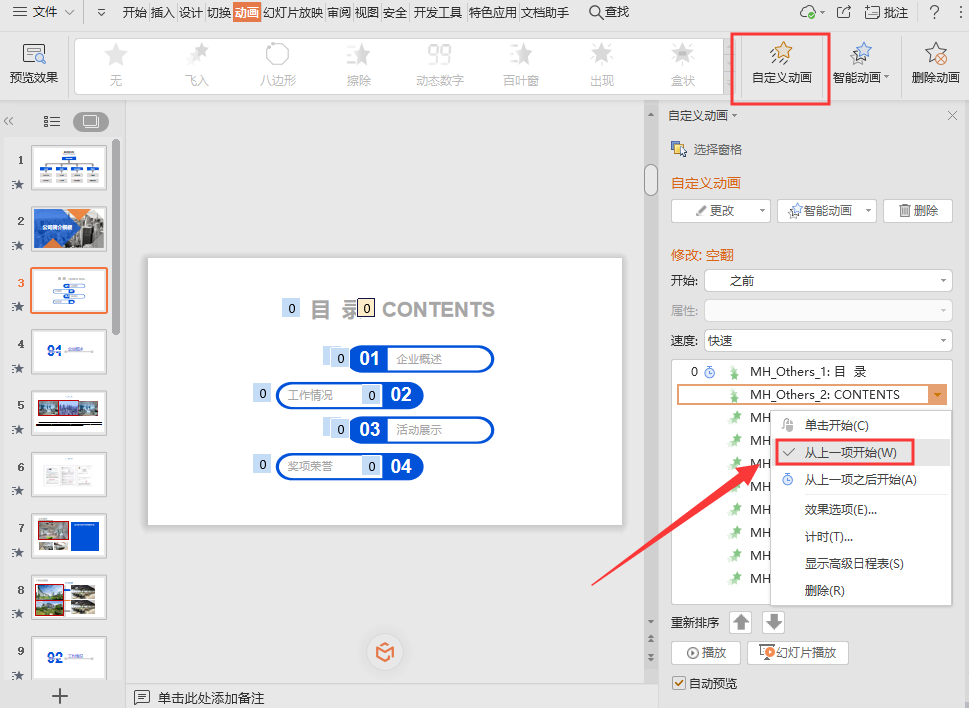This screenshot has height=708, width=969.
Task: Toggle the 自动预览 auto preview checkbox
Action: tap(680, 684)
